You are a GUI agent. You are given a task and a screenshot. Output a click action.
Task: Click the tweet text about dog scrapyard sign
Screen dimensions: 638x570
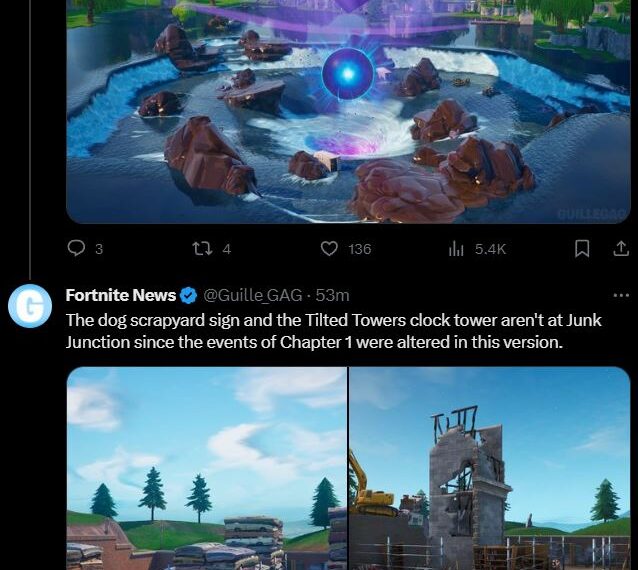(x=334, y=331)
